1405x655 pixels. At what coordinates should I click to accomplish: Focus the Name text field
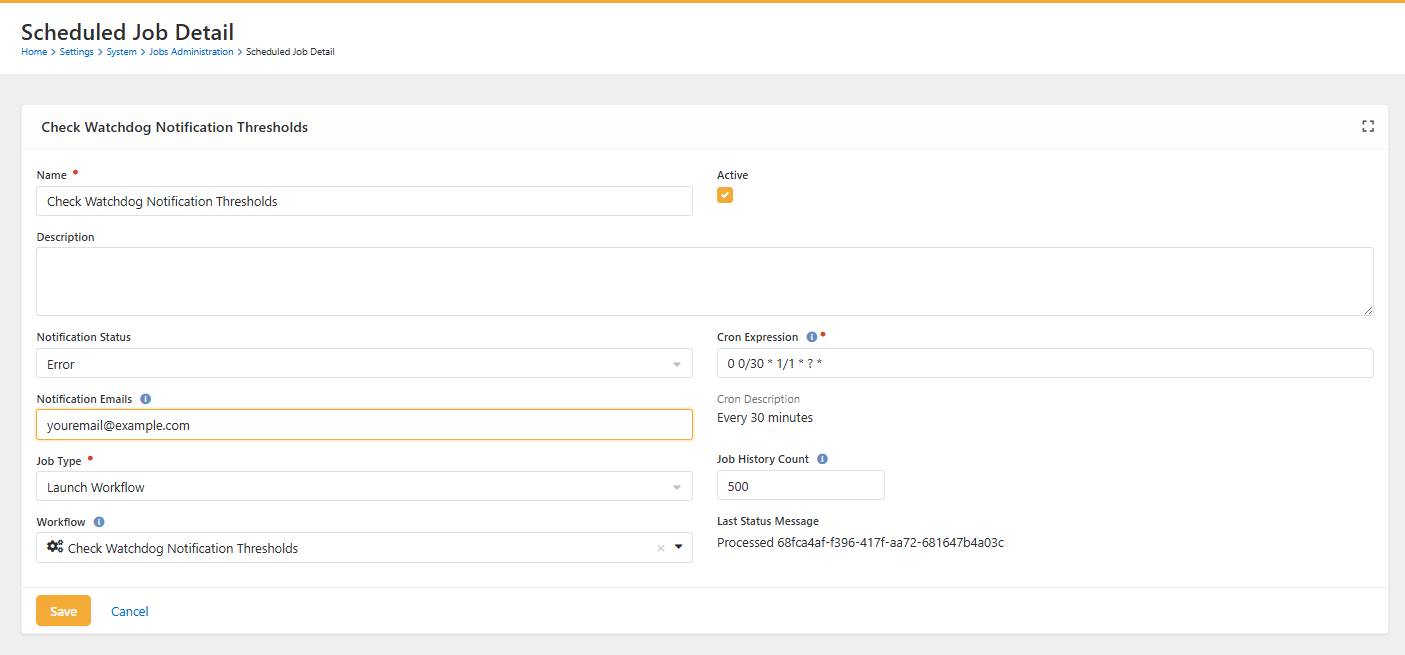click(364, 201)
